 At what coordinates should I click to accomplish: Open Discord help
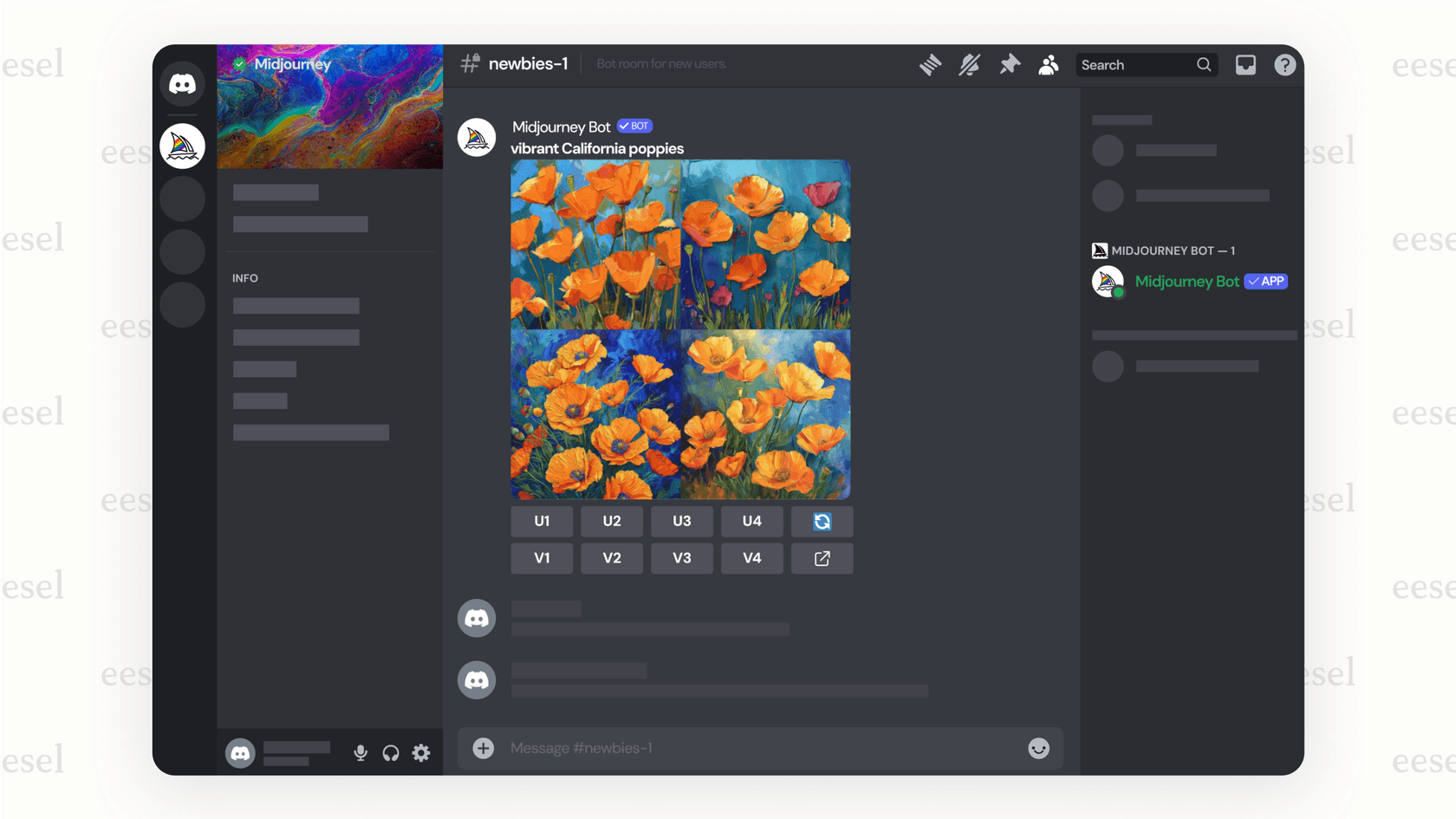click(x=1284, y=64)
